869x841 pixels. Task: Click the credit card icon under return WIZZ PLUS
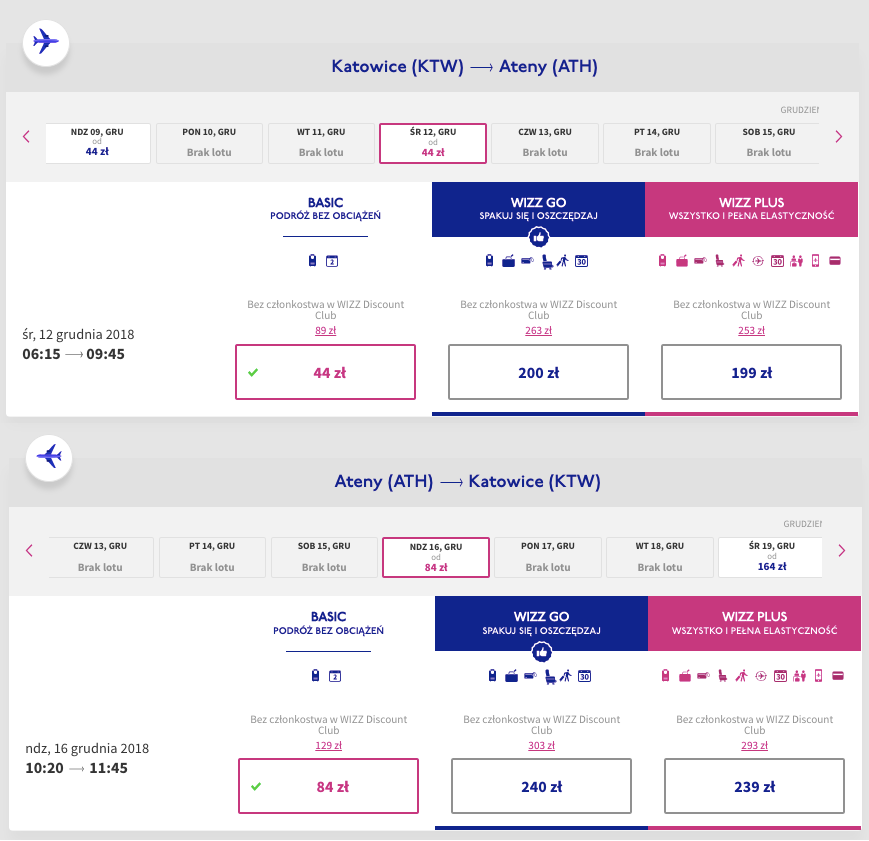(x=838, y=675)
